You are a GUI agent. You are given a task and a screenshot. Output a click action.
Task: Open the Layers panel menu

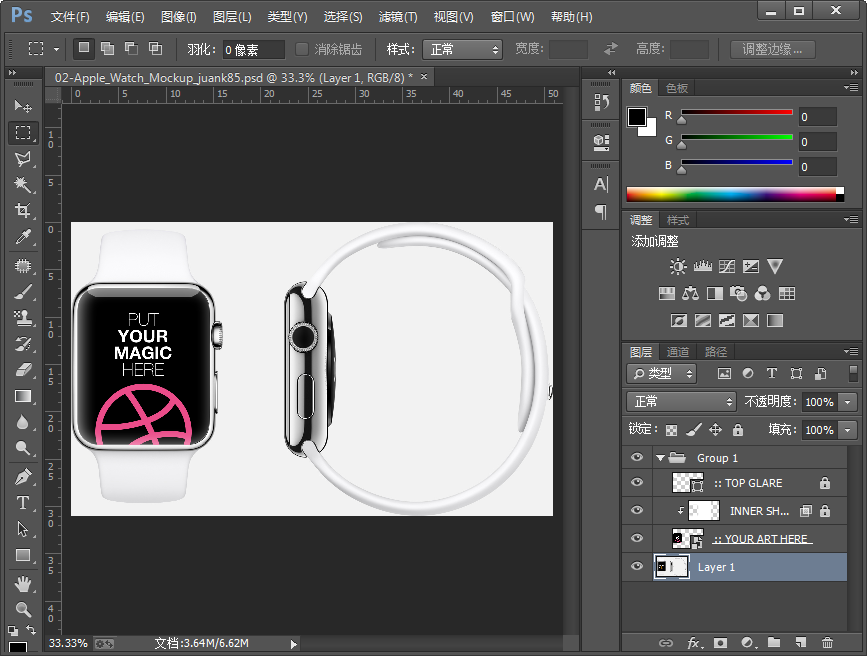click(851, 351)
